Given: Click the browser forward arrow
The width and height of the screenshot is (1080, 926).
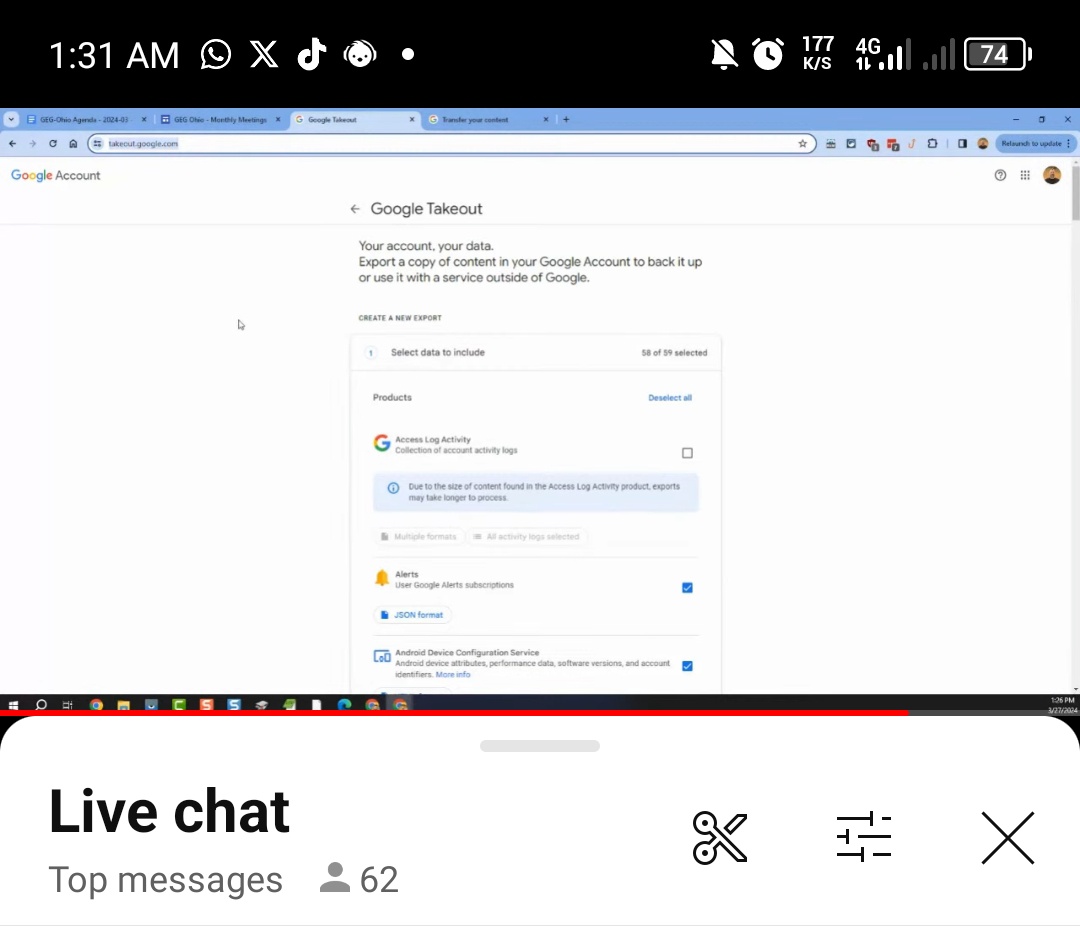Looking at the screenshot, I should (32, 143).
